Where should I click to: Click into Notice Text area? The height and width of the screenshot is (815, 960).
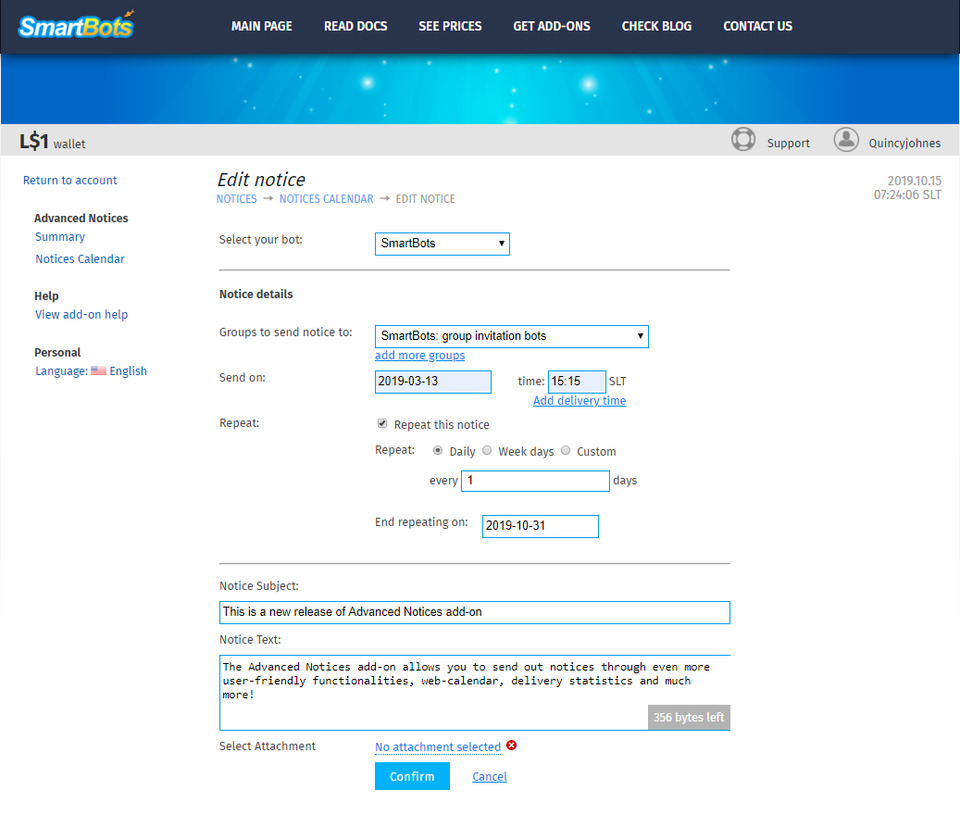tap(474, 693)
